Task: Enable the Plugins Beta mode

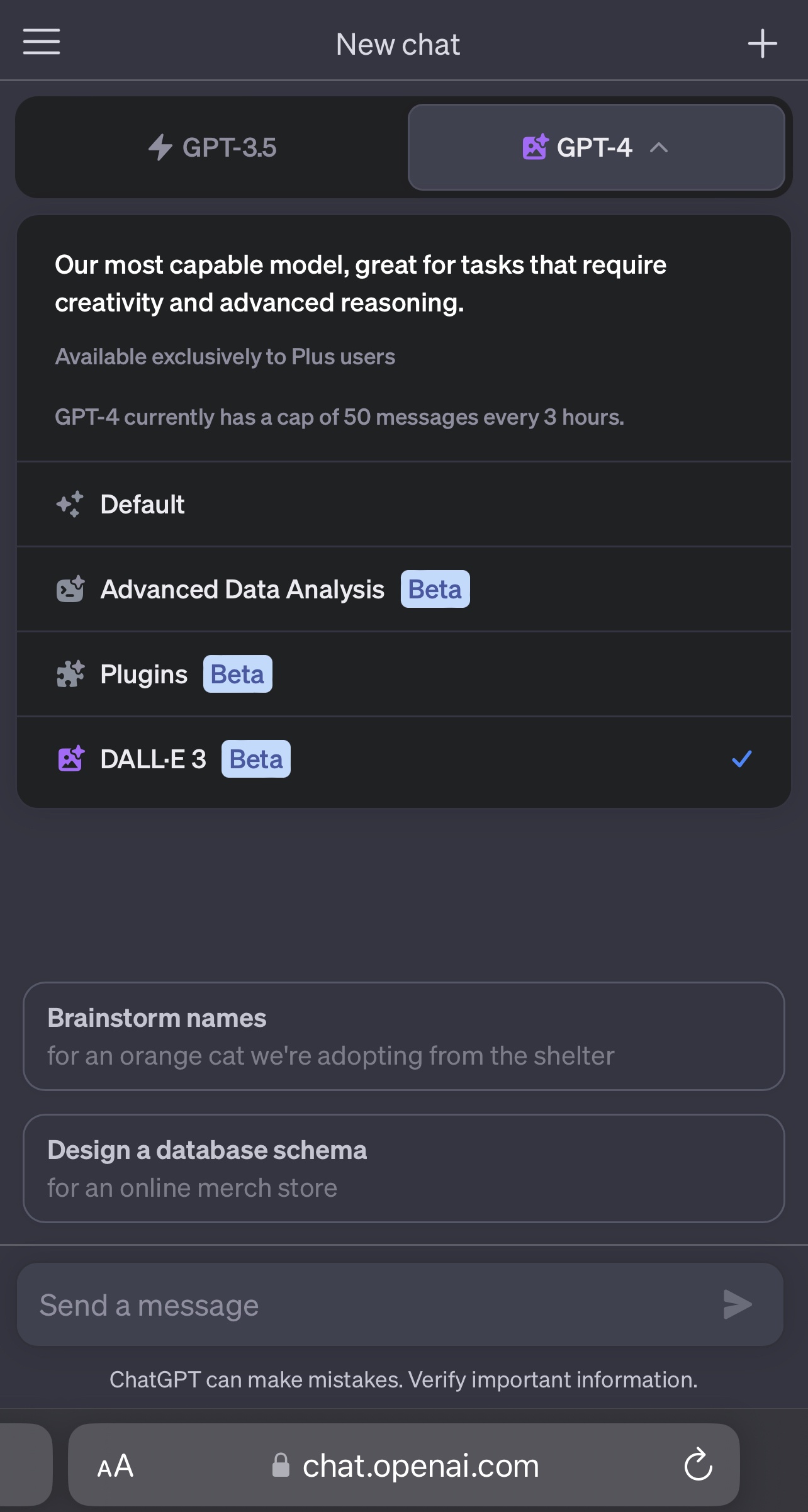Action: (x=403, y=673)
